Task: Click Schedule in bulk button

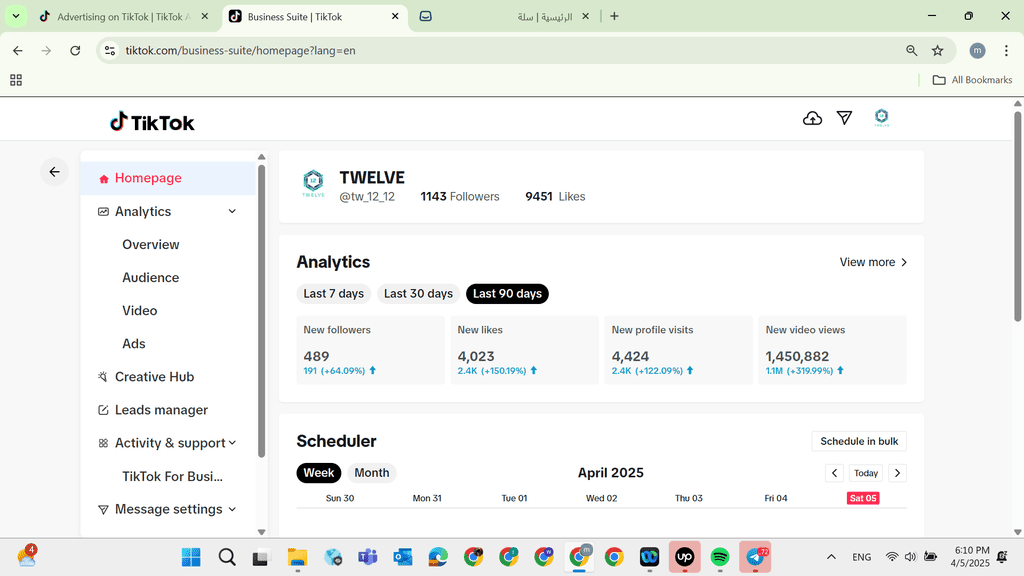Action: coord(859,441)
